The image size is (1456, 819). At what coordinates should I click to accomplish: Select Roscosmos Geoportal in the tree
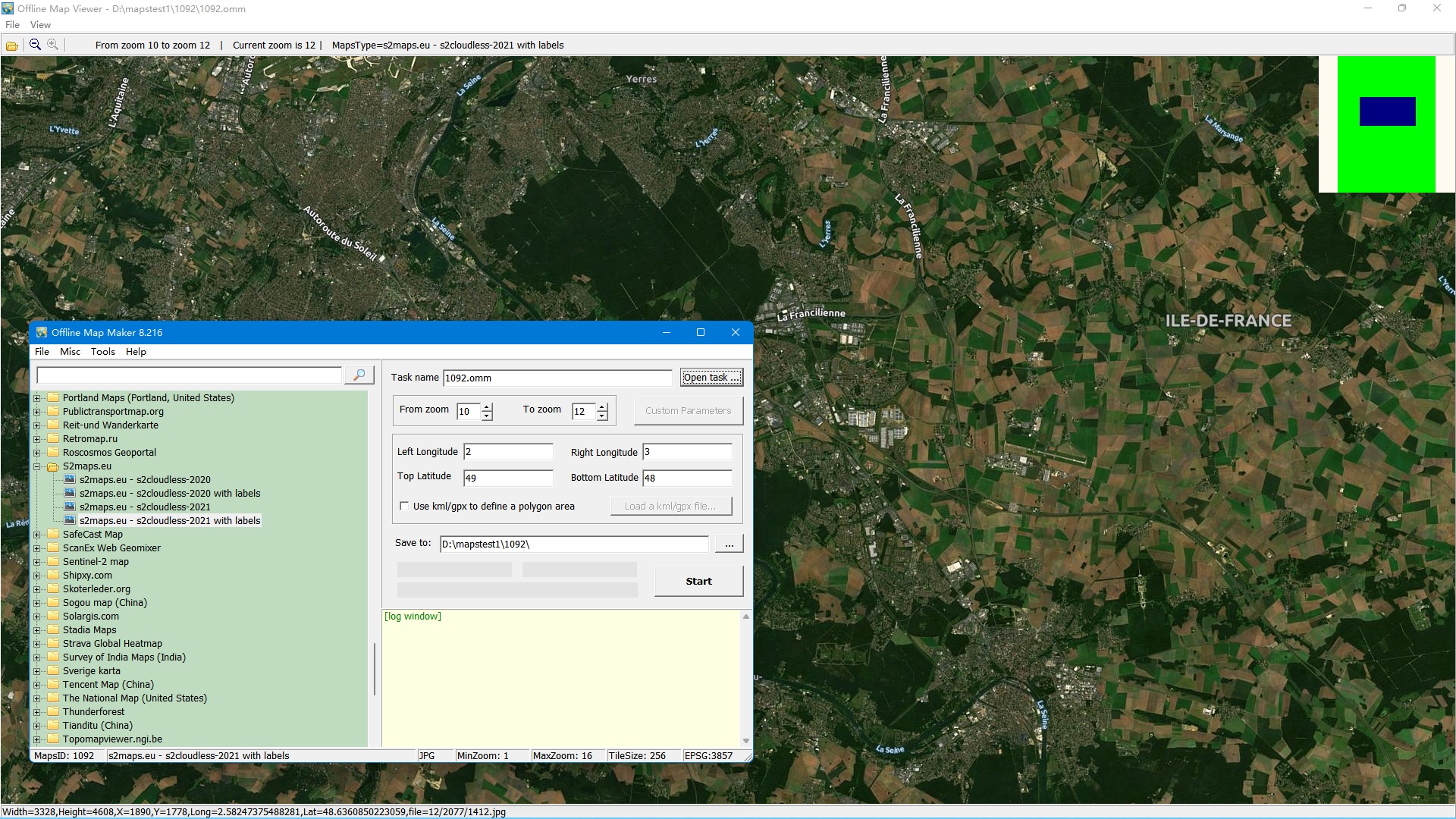pyautogui.click(x=109, y=453)
